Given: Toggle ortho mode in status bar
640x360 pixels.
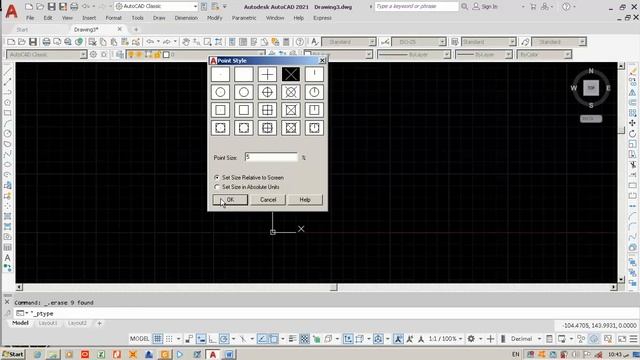Looking at the screenshot, I should pos(213,339).
